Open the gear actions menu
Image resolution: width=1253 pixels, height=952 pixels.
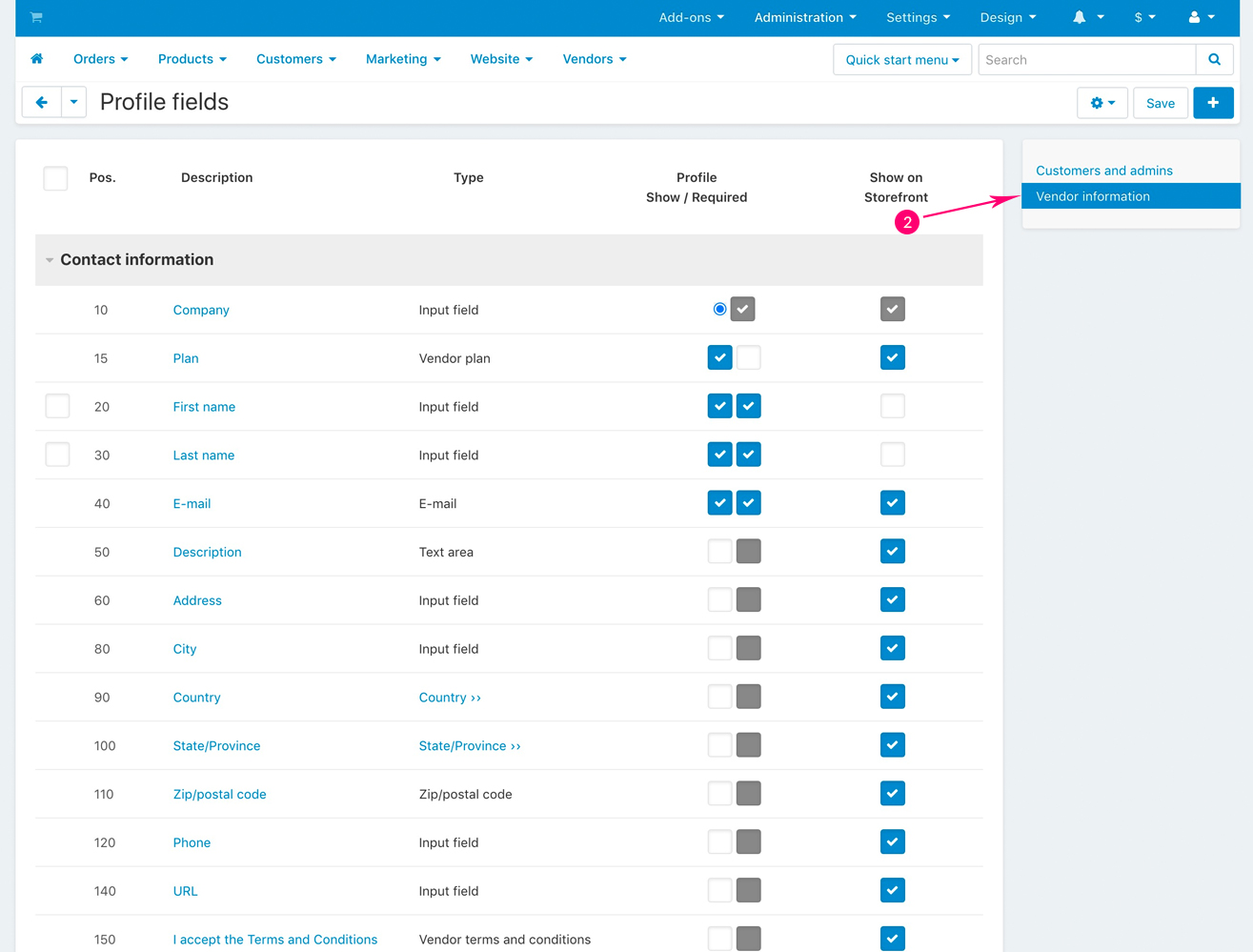point(1101,103)
